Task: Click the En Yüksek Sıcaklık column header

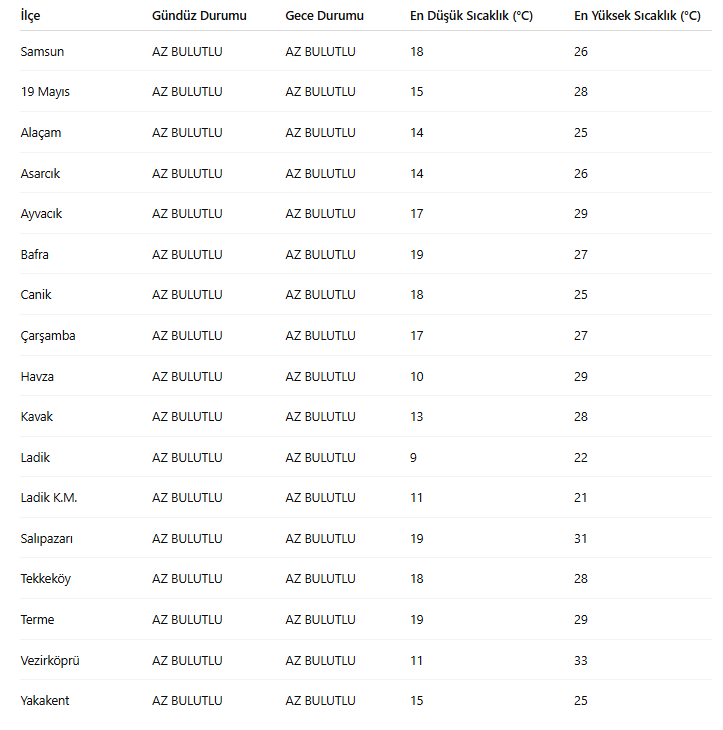Action: (x=637, y=16)
